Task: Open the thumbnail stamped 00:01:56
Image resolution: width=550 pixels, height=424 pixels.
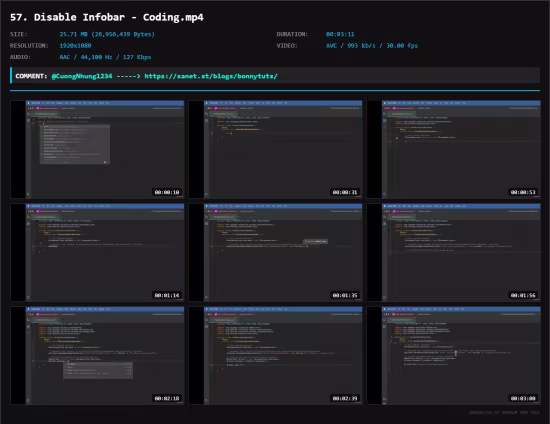Action: coord(454,253)
